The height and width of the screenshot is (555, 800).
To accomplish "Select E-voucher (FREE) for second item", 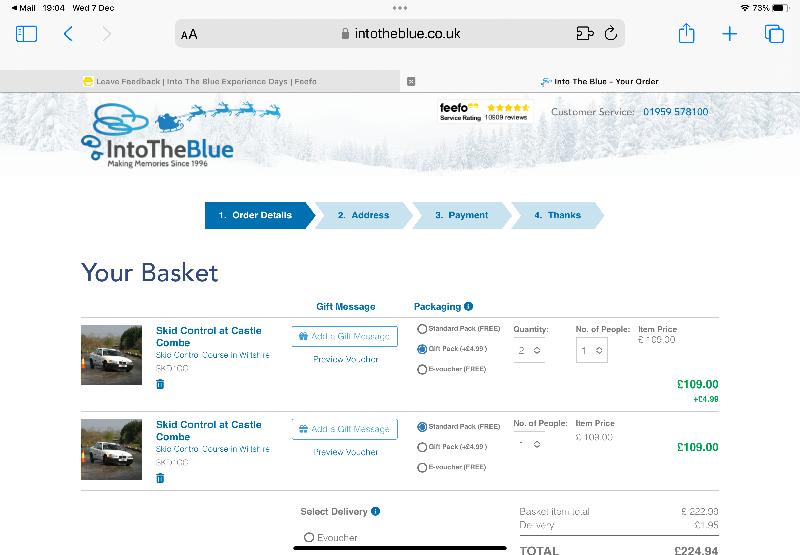I will point(422,467).
